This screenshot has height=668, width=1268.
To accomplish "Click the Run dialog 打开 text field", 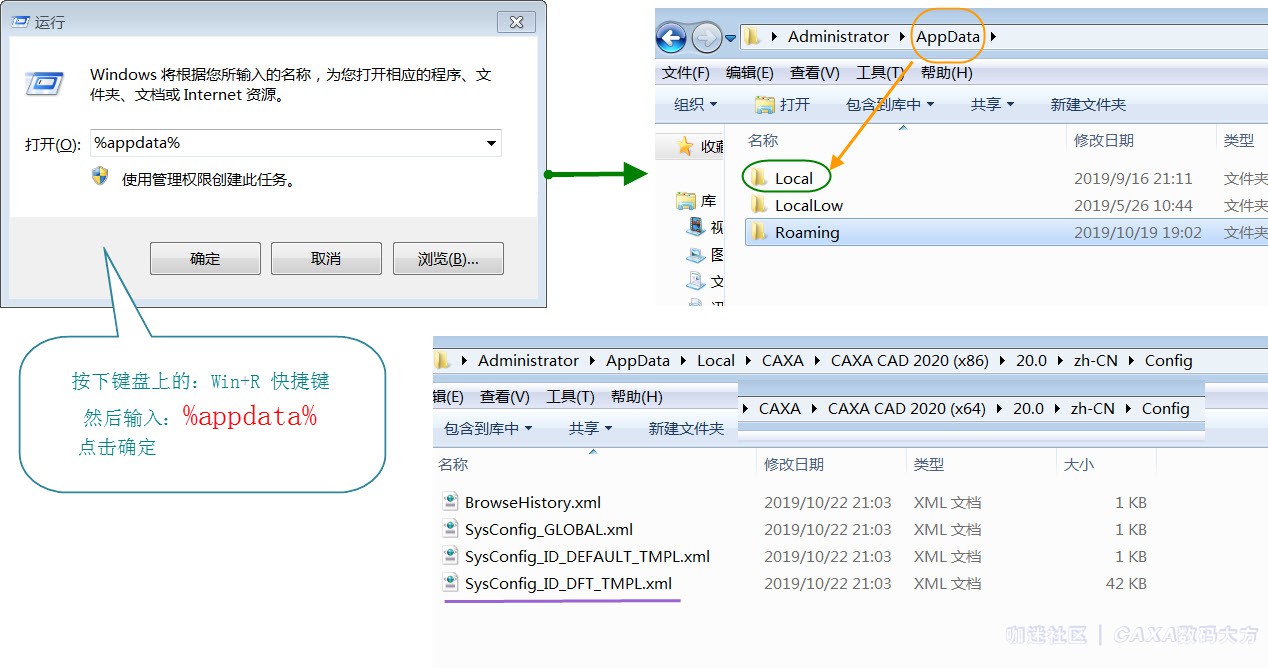I will (295, 143).
